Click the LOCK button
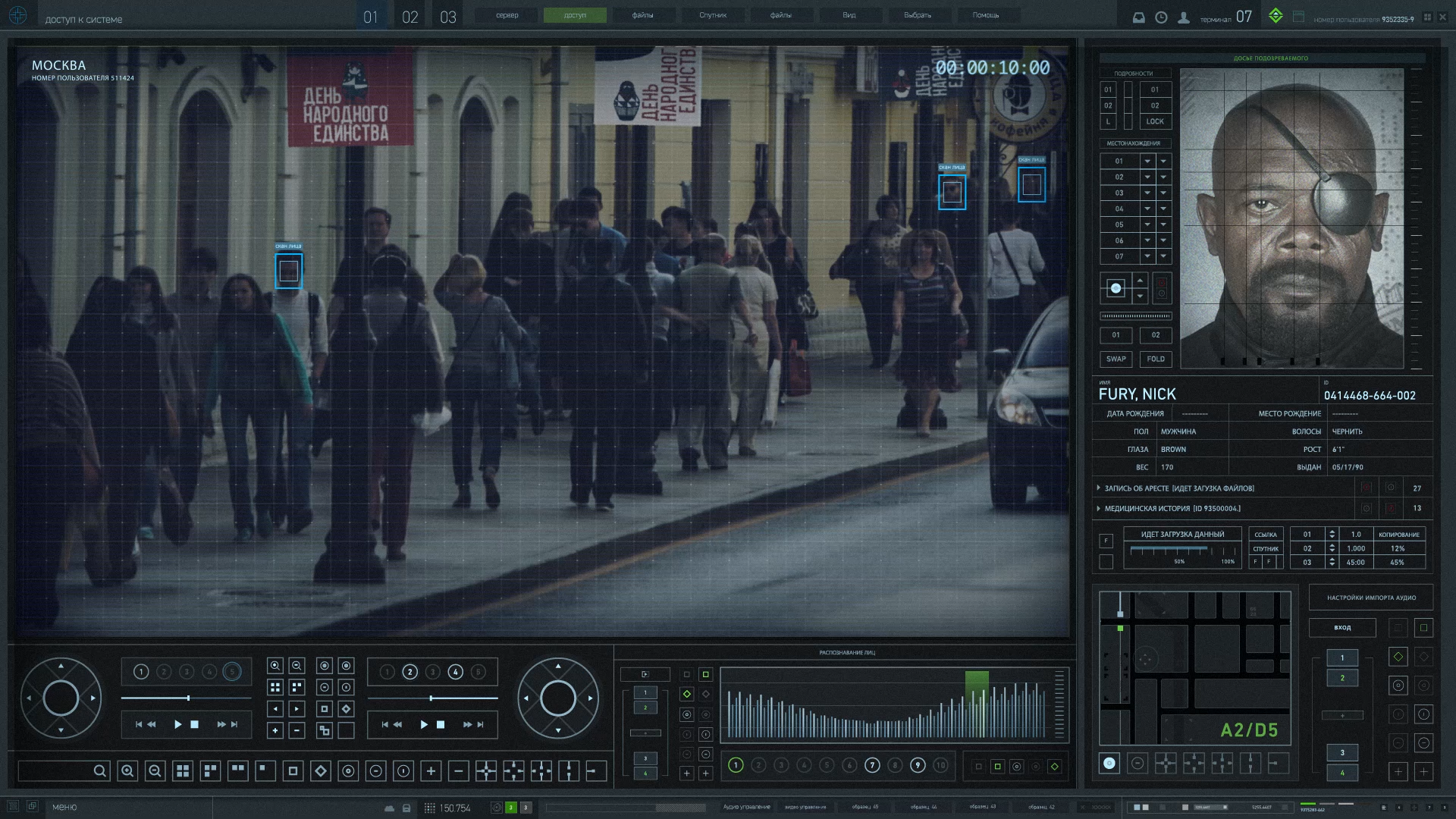The image size is (1456, 819). [x=1155, y=121]
